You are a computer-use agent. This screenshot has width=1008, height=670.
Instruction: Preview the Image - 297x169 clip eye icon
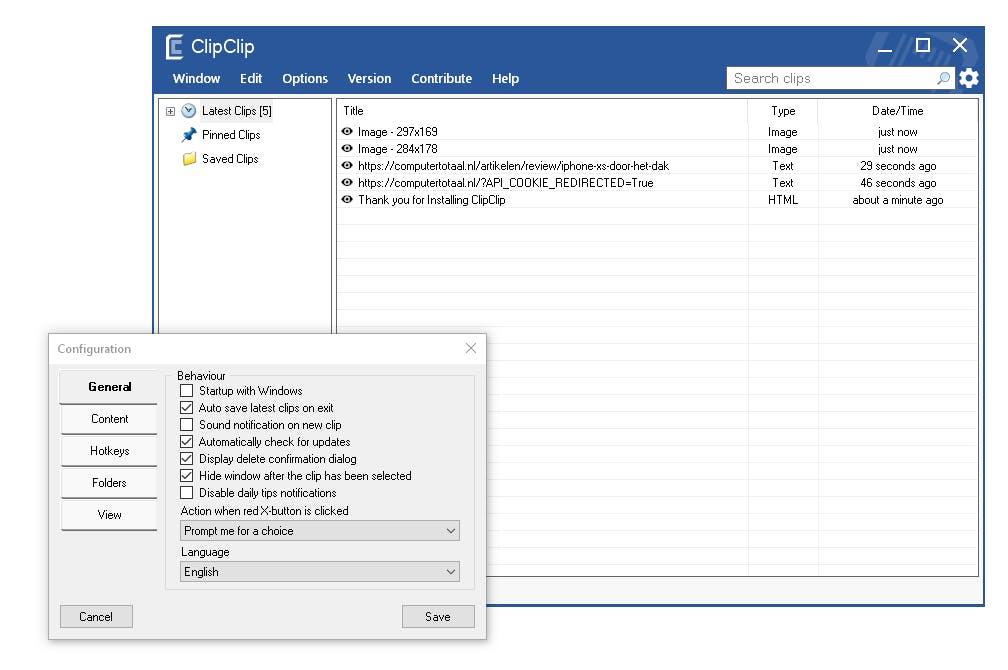point(347,132)
